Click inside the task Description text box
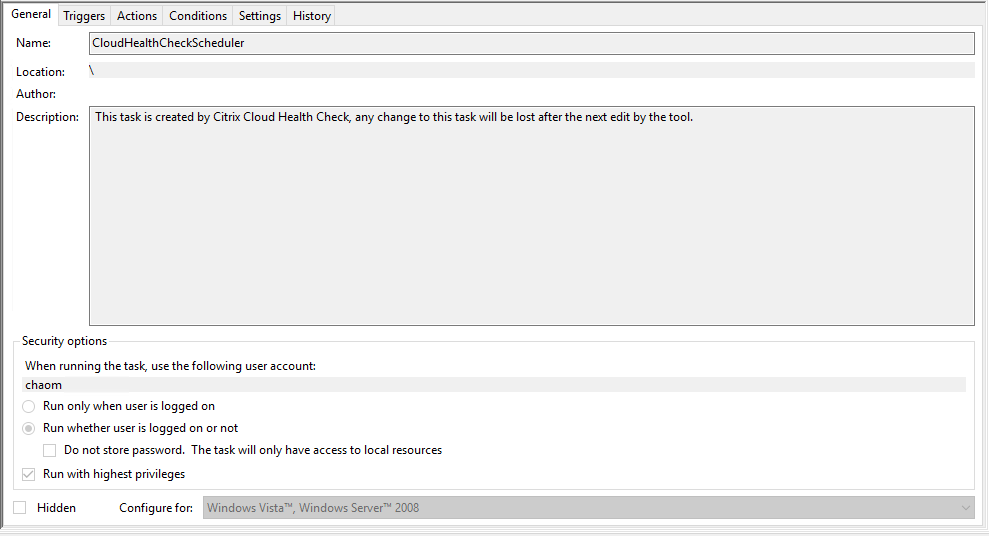Viewport: 989px width, 536px height. coord(531,215)
